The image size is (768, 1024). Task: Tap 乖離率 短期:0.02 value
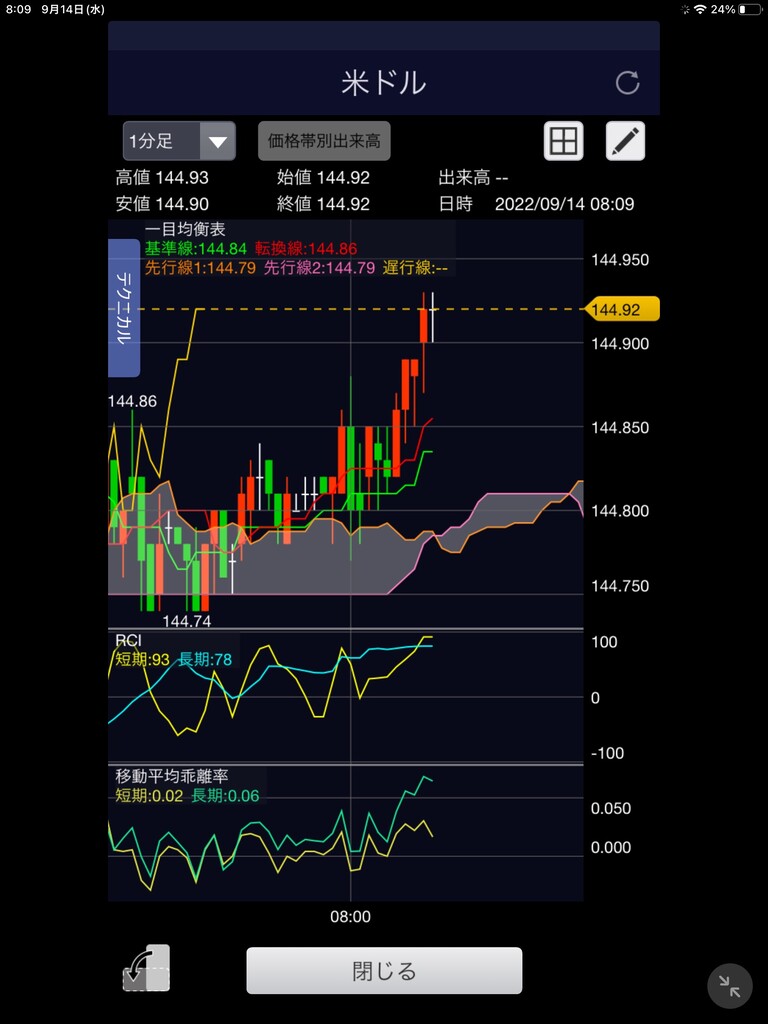149,796
